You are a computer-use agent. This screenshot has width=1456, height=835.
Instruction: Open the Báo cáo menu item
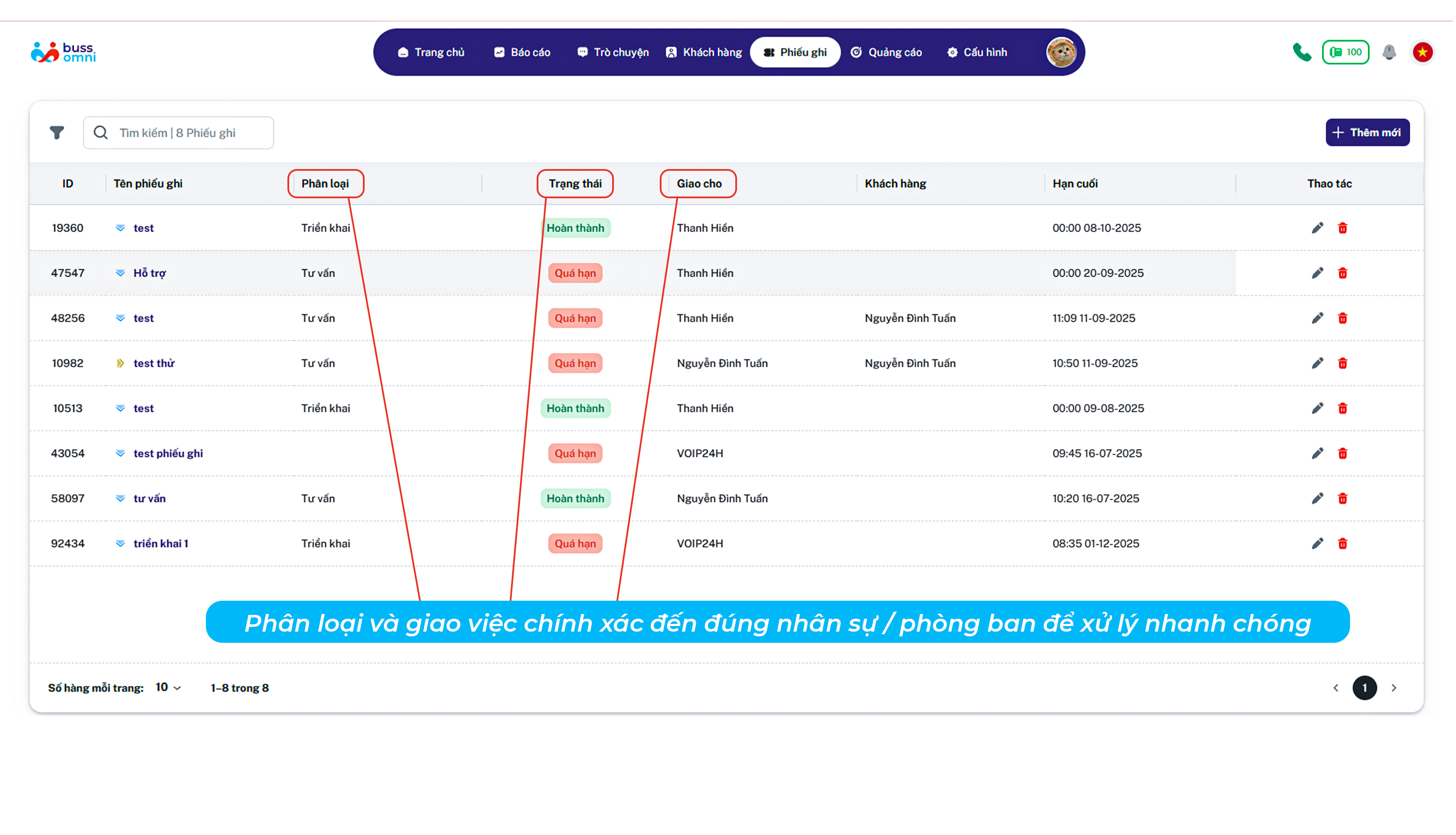point(523,52)
